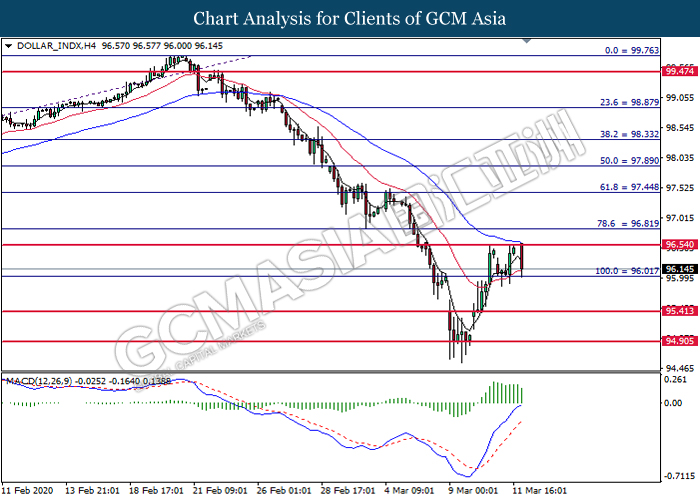Click the dropdown arrow beside DOLLAR_INDX,H4

click(8, 46)
